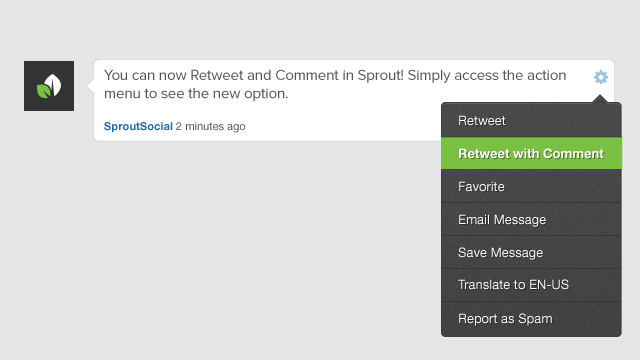The width and height of the screenshot is (640, 360).
Task: Click the white leaf in the avatar logo
Action: click(x=53, y=85)
